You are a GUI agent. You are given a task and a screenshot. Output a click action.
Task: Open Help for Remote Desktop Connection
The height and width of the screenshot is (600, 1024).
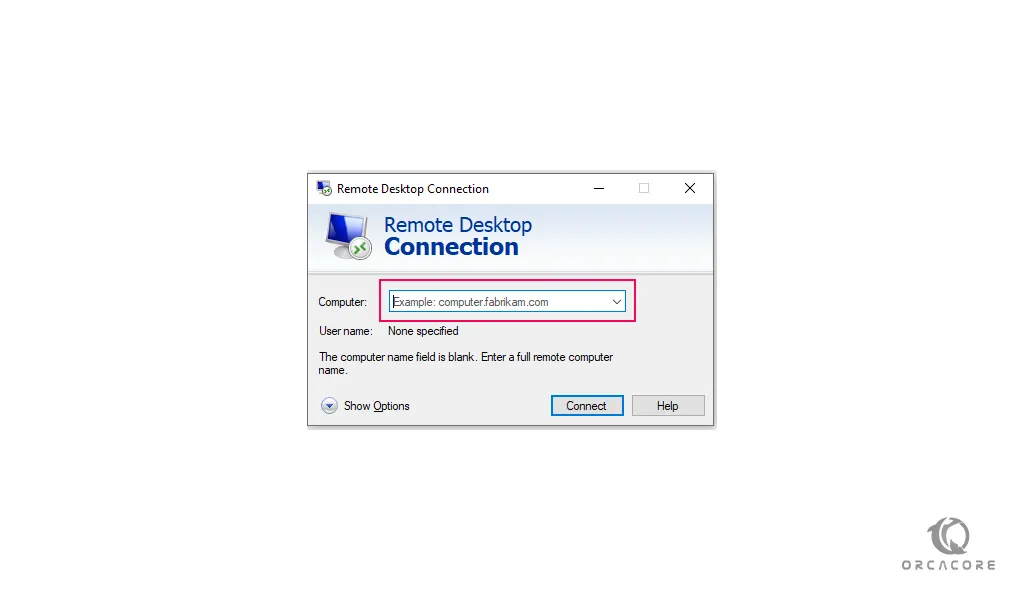click(x=668, y=405)
